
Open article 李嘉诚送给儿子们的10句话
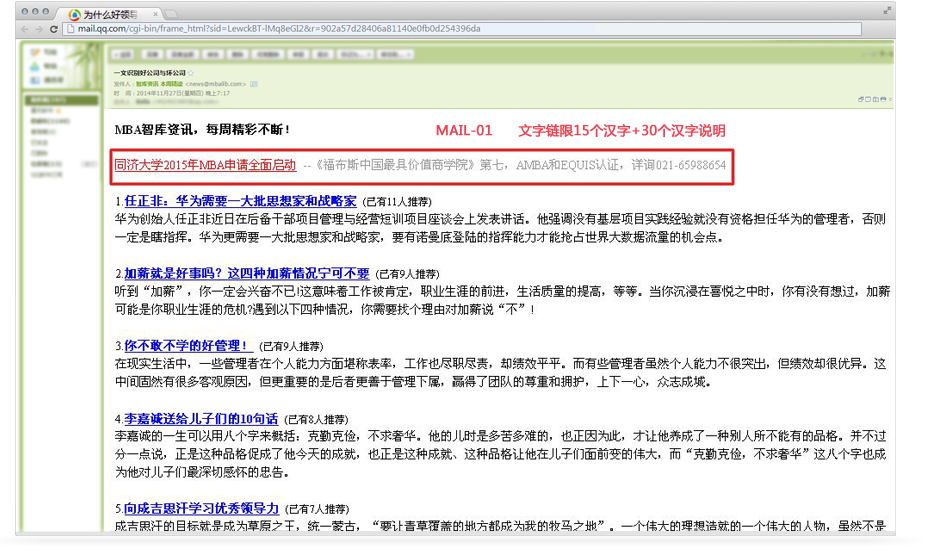coord(201,419)
